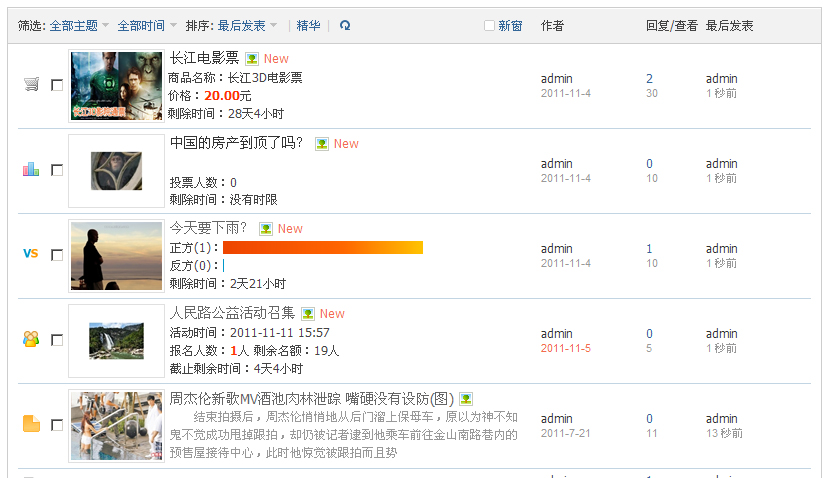
Task: Click the blue 反方(0) vote bar
Action: click(x=223, y=265)
